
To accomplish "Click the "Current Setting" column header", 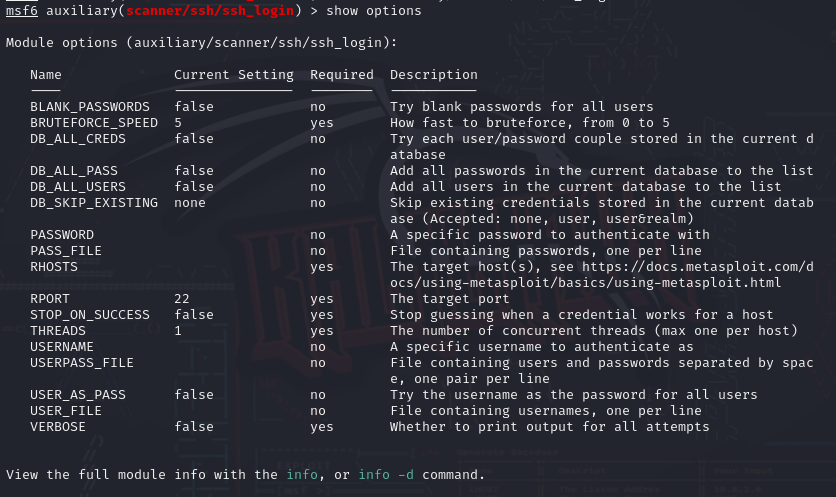I will tap(234, 75).
